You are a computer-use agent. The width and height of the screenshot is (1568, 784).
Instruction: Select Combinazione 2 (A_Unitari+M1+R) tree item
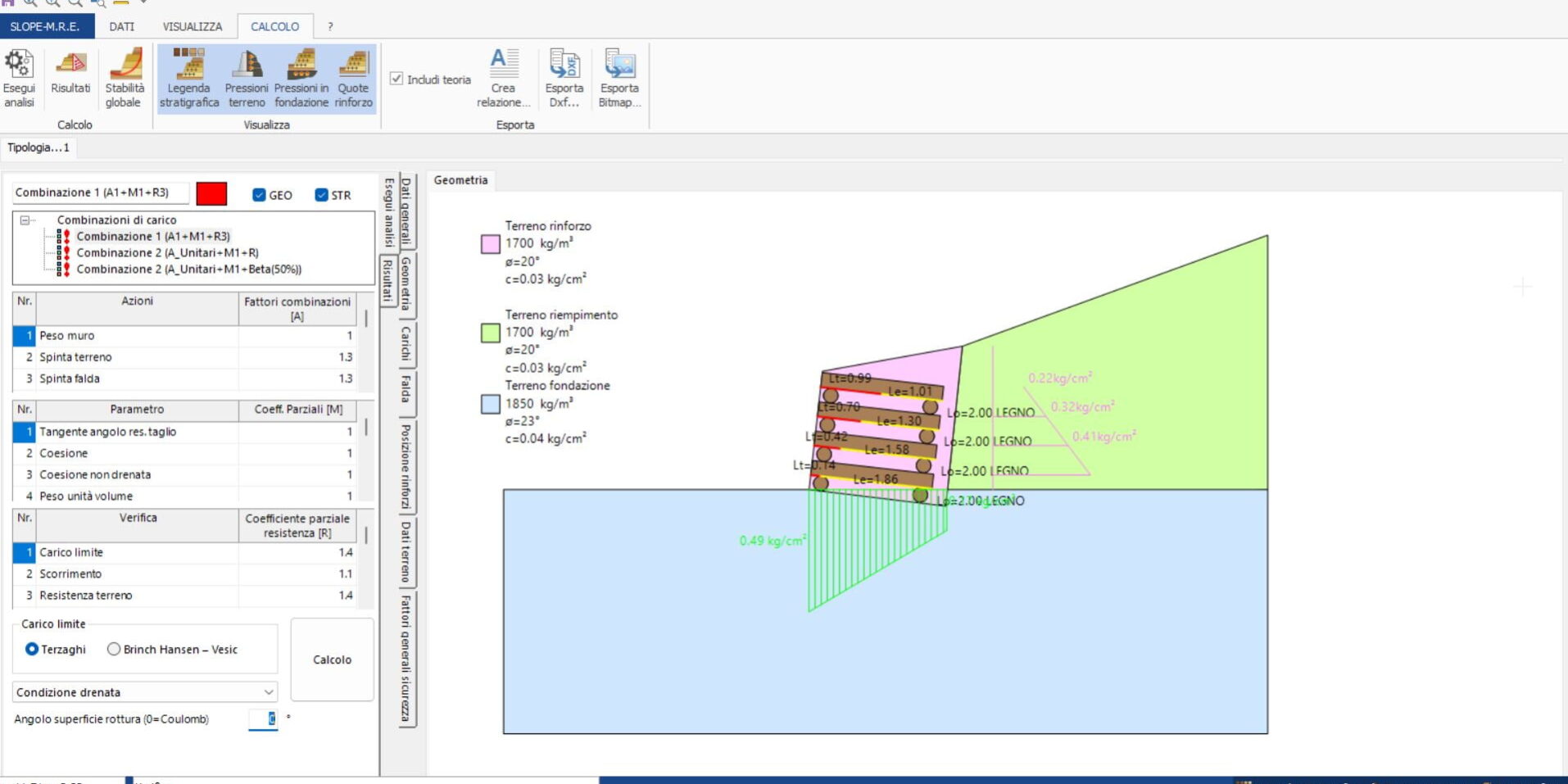[x=167, y=252]
